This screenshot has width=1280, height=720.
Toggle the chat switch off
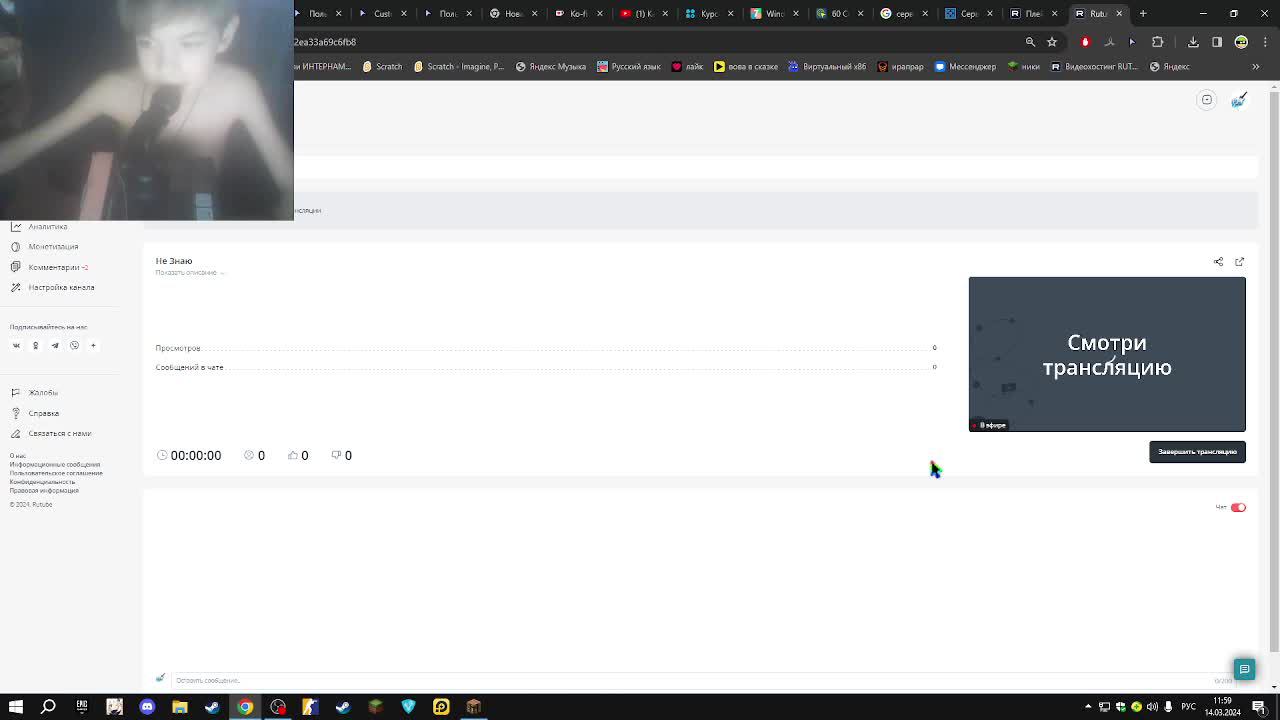coord(1238,508)
